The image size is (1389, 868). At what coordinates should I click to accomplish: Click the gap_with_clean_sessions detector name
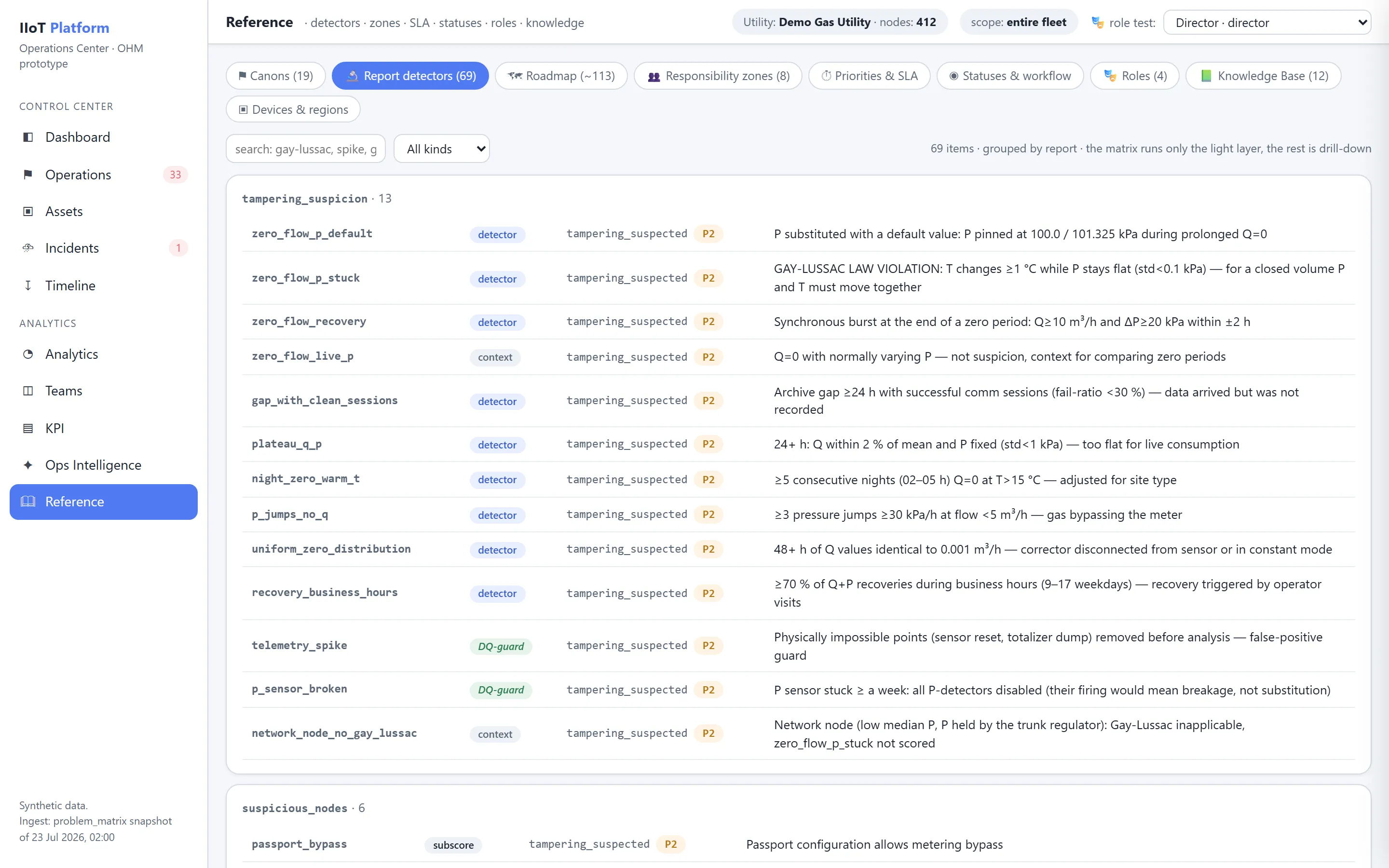[x=325, y=400]
